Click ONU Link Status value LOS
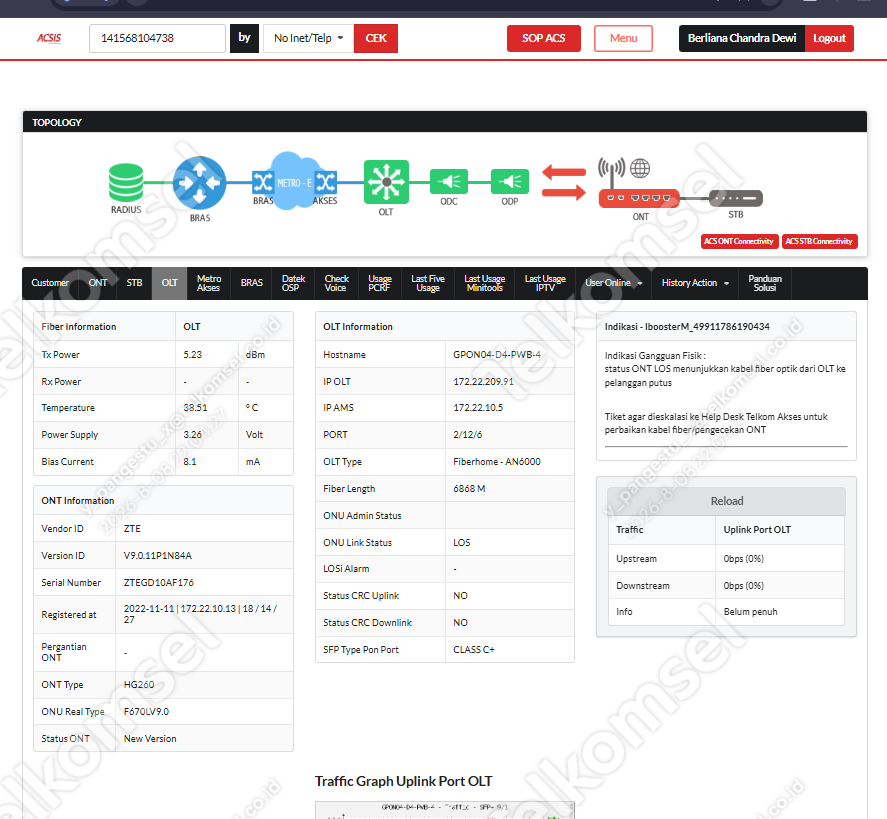 (462, 543)
